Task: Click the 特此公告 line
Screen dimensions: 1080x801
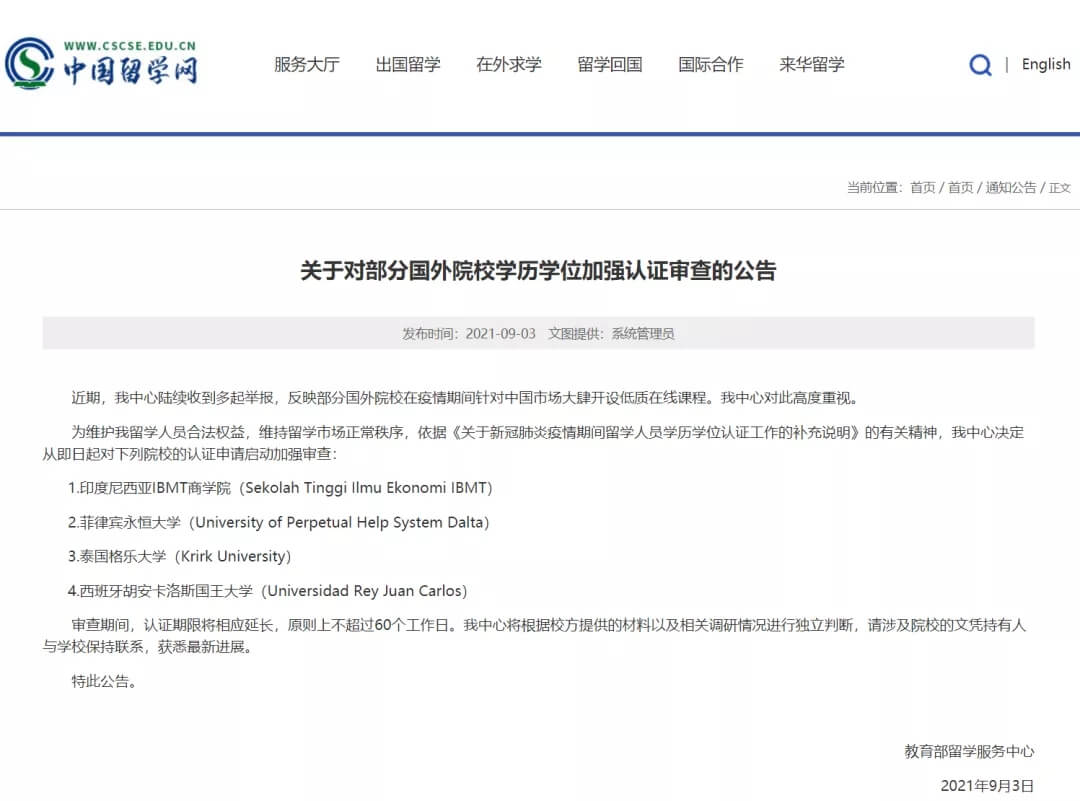Action: click(104, 681)
